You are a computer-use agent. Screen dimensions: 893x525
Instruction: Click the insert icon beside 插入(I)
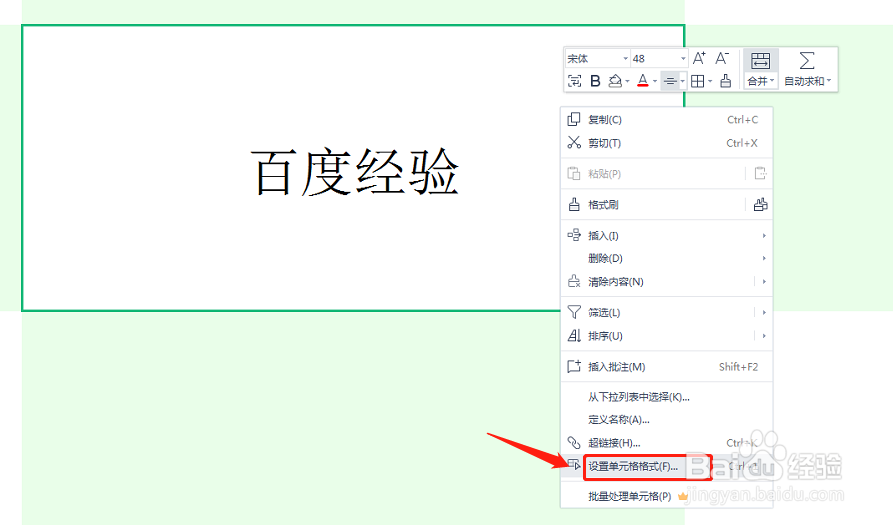[574, 235]
